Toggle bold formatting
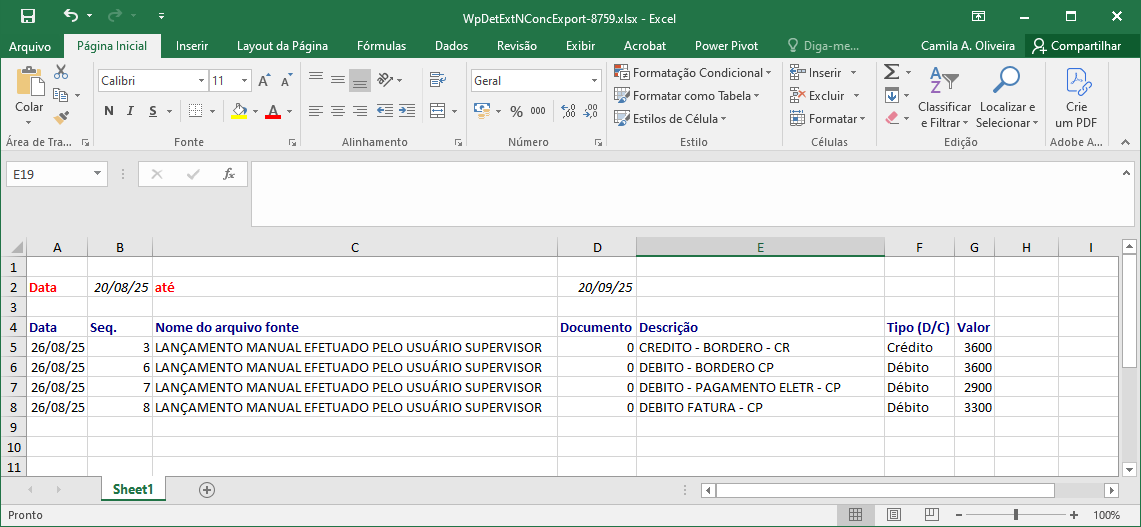Image resolution: width=1141 pixels, height=527 pixels. (x=109, y=111)
